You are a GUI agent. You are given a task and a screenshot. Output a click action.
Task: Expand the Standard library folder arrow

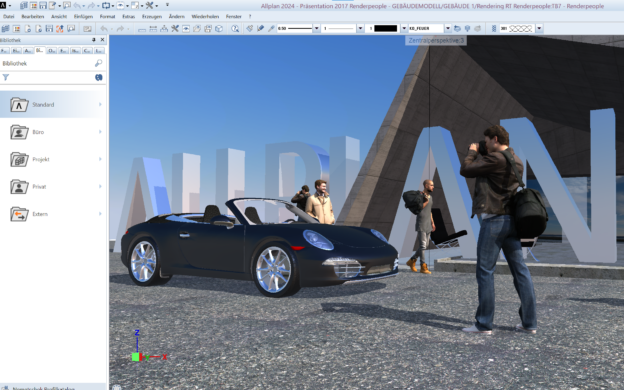(100, 104)
